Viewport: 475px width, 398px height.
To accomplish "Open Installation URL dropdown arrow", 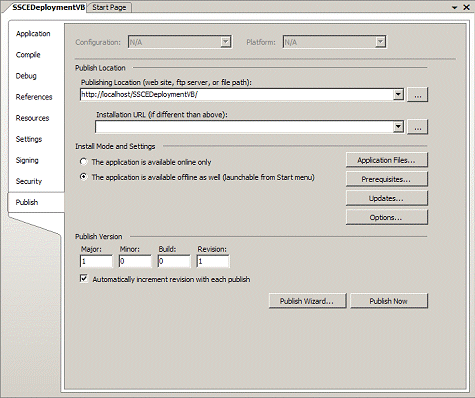I will (x=398, y=127).
